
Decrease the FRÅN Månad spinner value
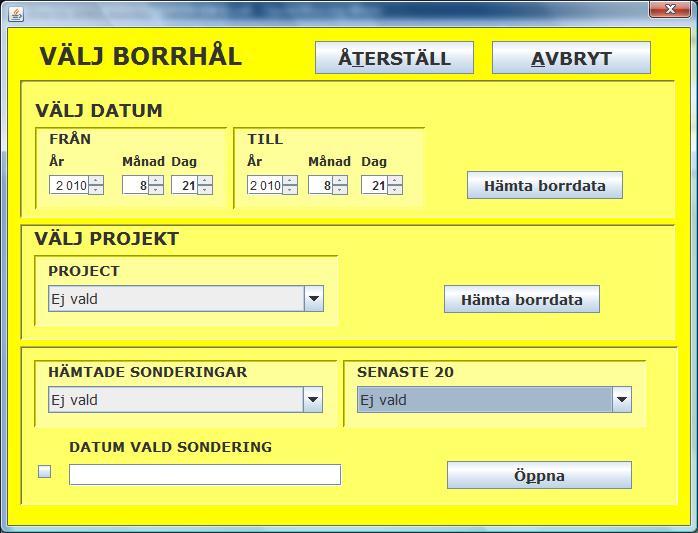[x=156, y=190]
